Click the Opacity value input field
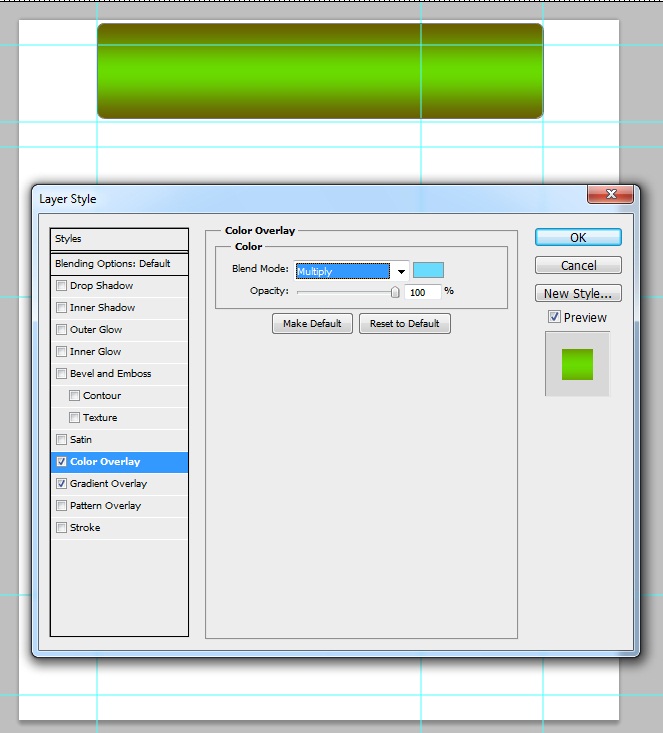Viewport: 663px width, 733px height. pos(422,292)
